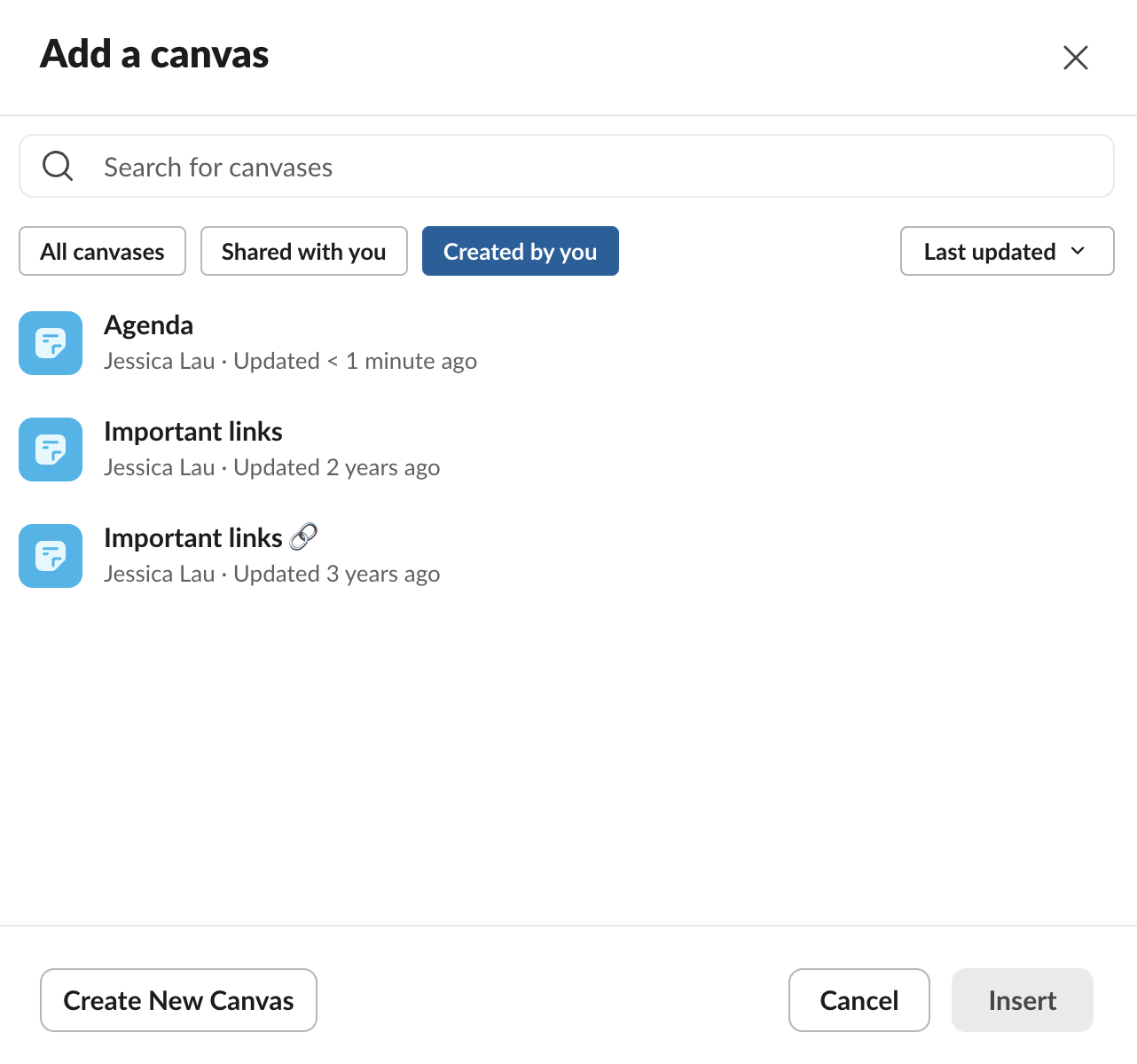This screenshot has width=1137, height=1064.
Task: Select Important links with chain emoji
Action: click(211, 538)
